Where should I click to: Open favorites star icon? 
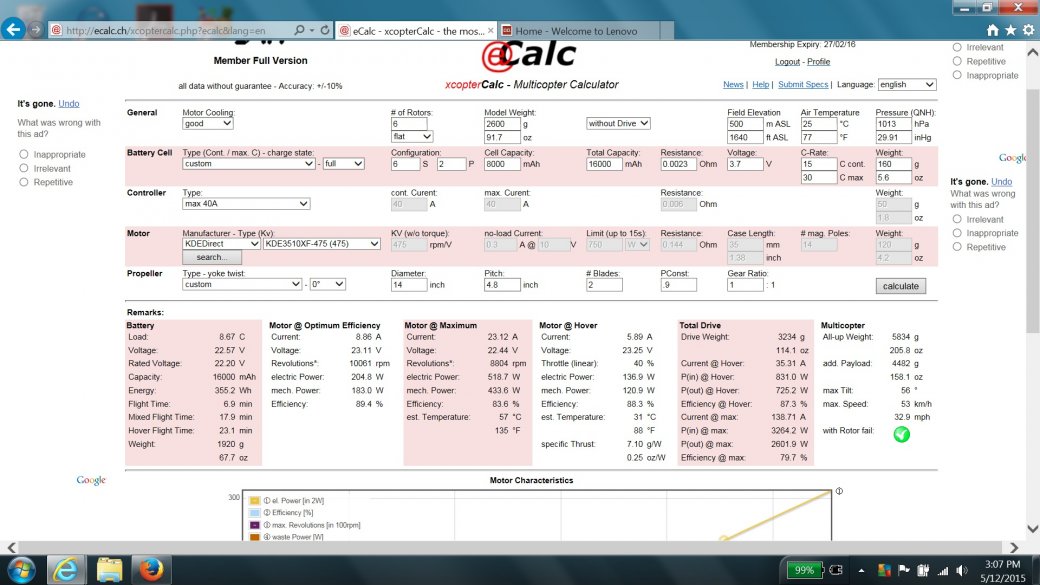pos(1010,30)
